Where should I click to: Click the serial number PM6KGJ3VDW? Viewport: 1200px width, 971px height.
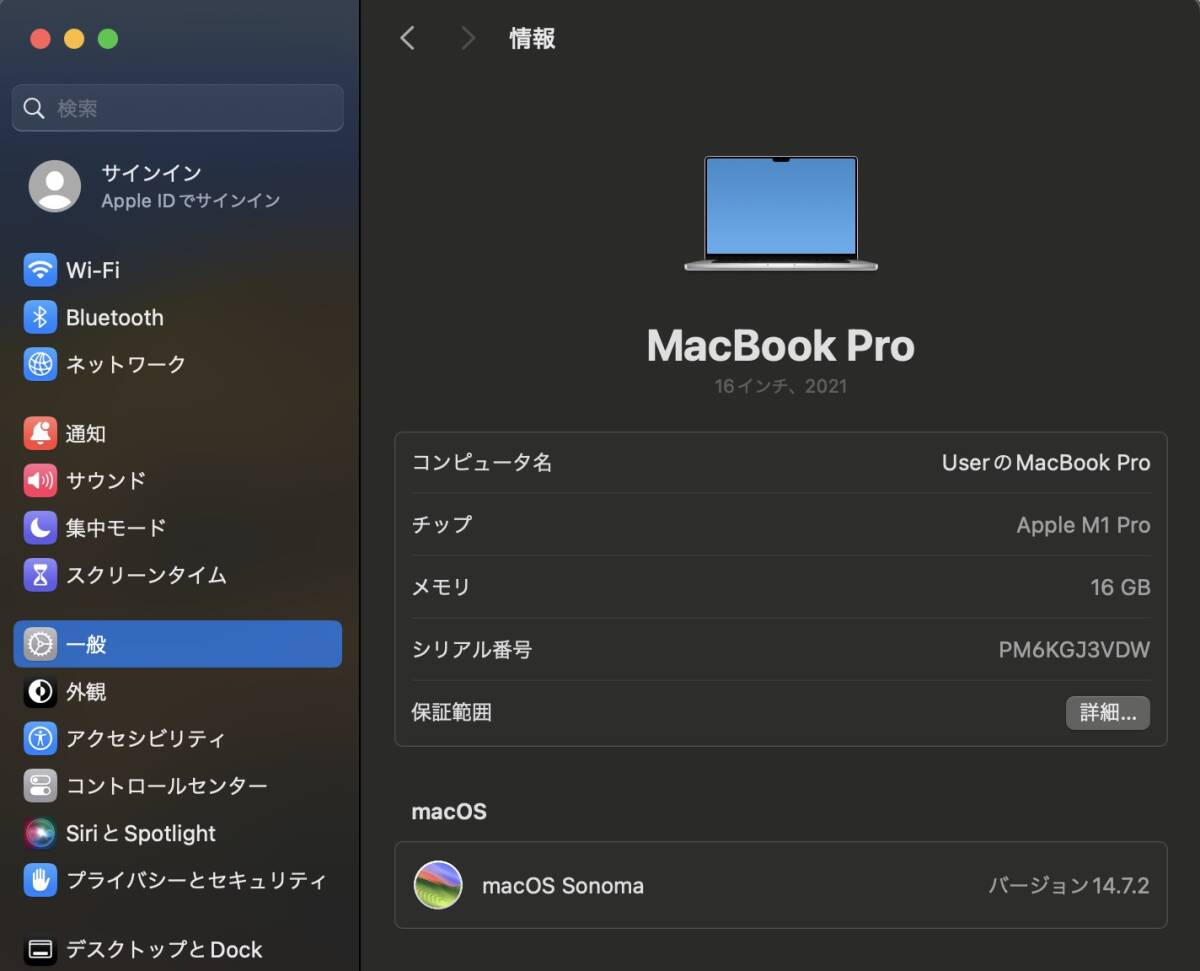pos(1074,650)
